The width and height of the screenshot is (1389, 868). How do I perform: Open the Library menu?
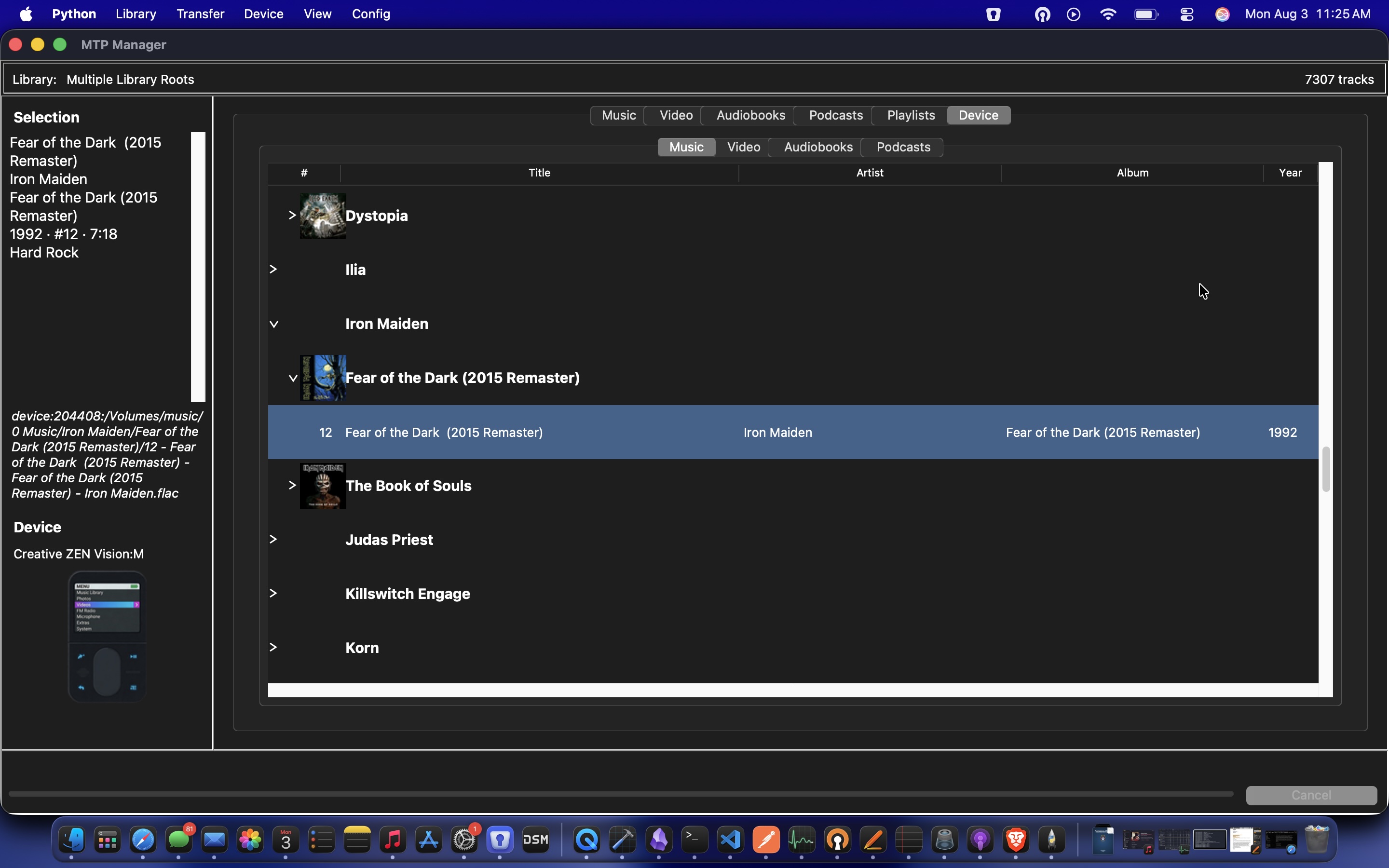click(136, 14)
